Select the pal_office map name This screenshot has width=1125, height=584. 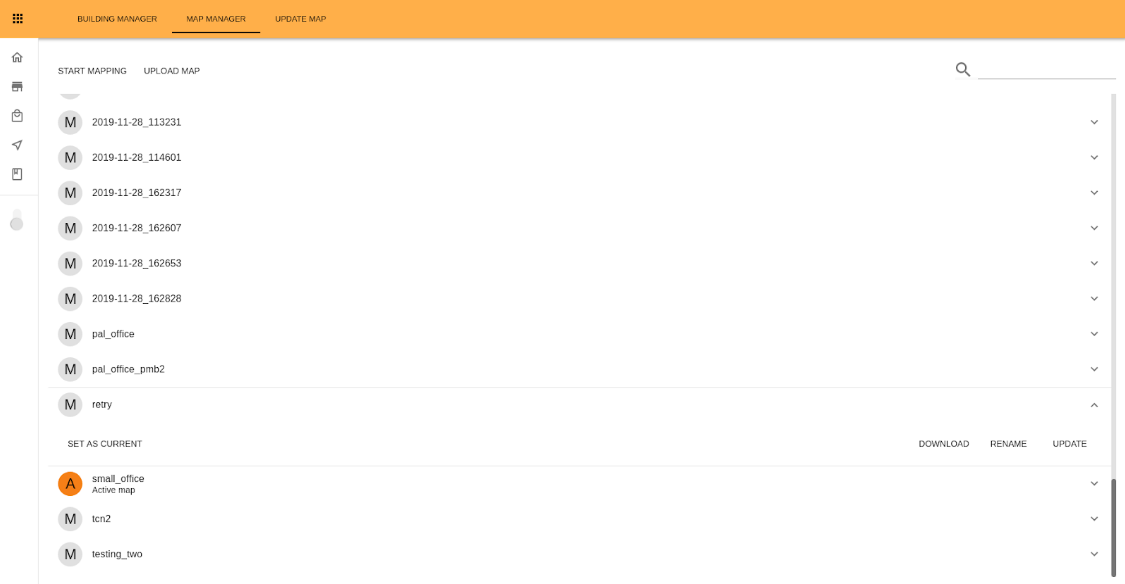[x=113, y=334]
